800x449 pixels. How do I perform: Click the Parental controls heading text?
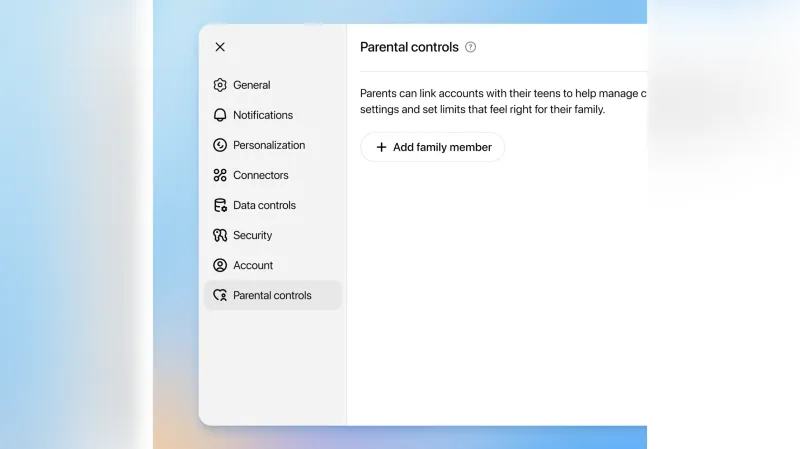coord(409,47)
